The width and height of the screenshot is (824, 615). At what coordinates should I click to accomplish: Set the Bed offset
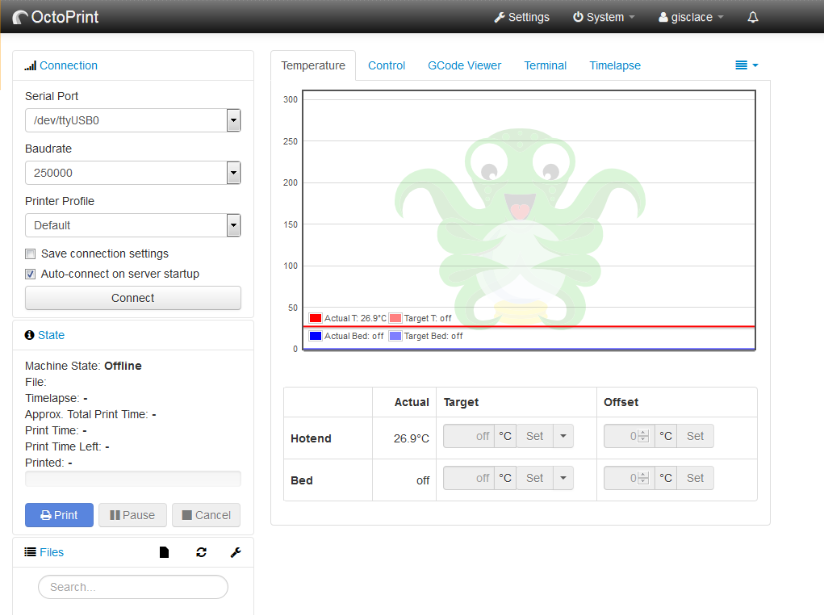695,478
